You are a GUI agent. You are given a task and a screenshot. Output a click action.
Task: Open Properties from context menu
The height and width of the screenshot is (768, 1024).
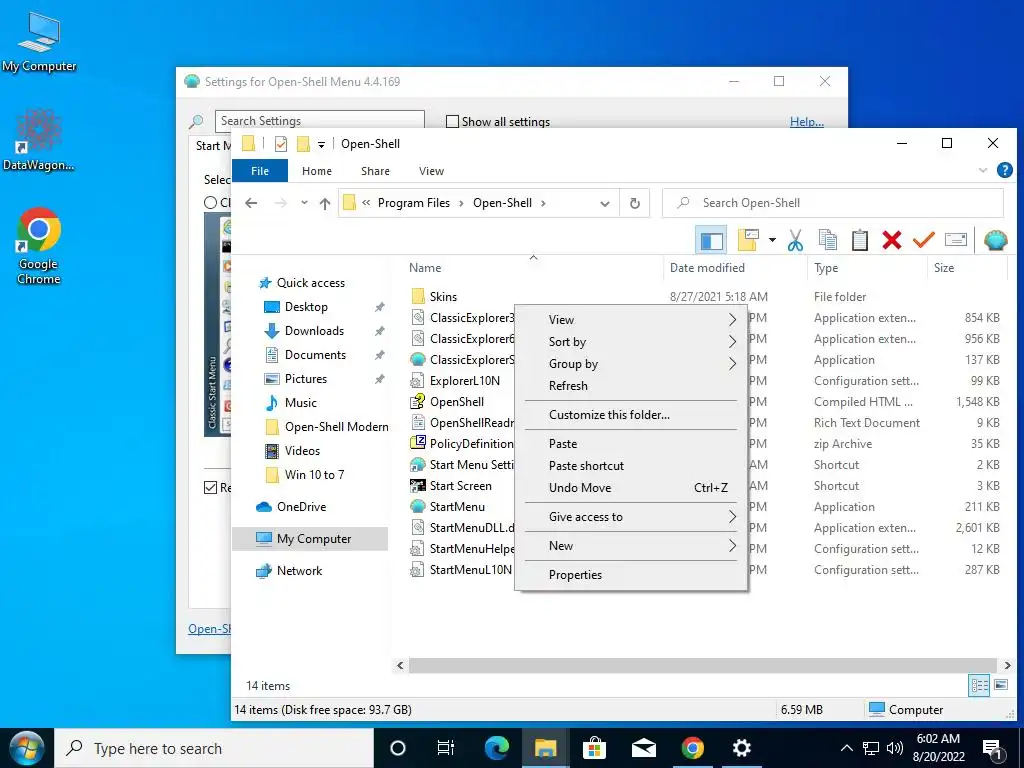pyautogui.click(x=631, y=575)
